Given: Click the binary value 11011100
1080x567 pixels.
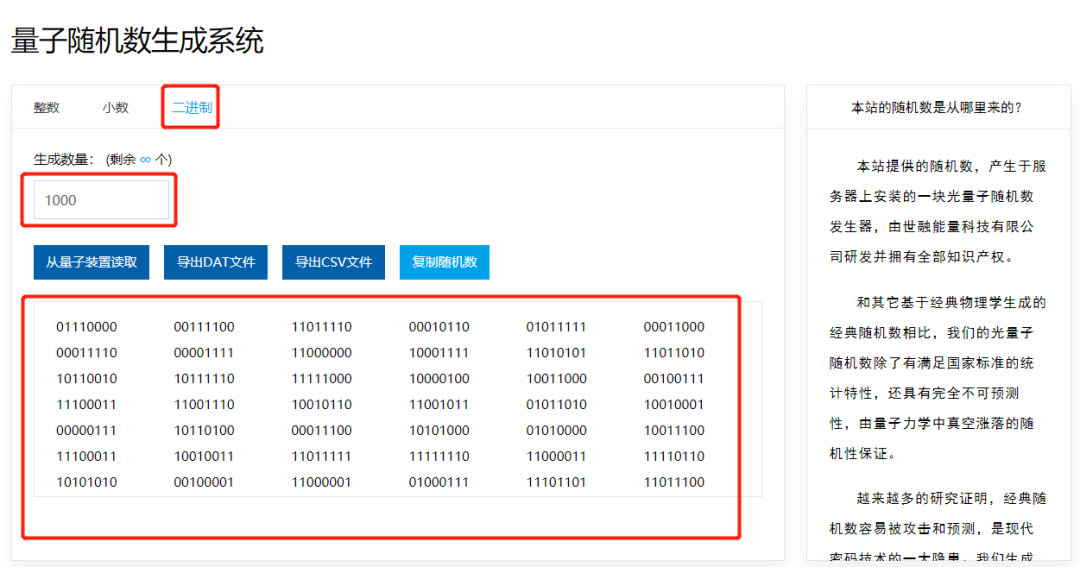Looking at the screenshot, I should 674,482.
